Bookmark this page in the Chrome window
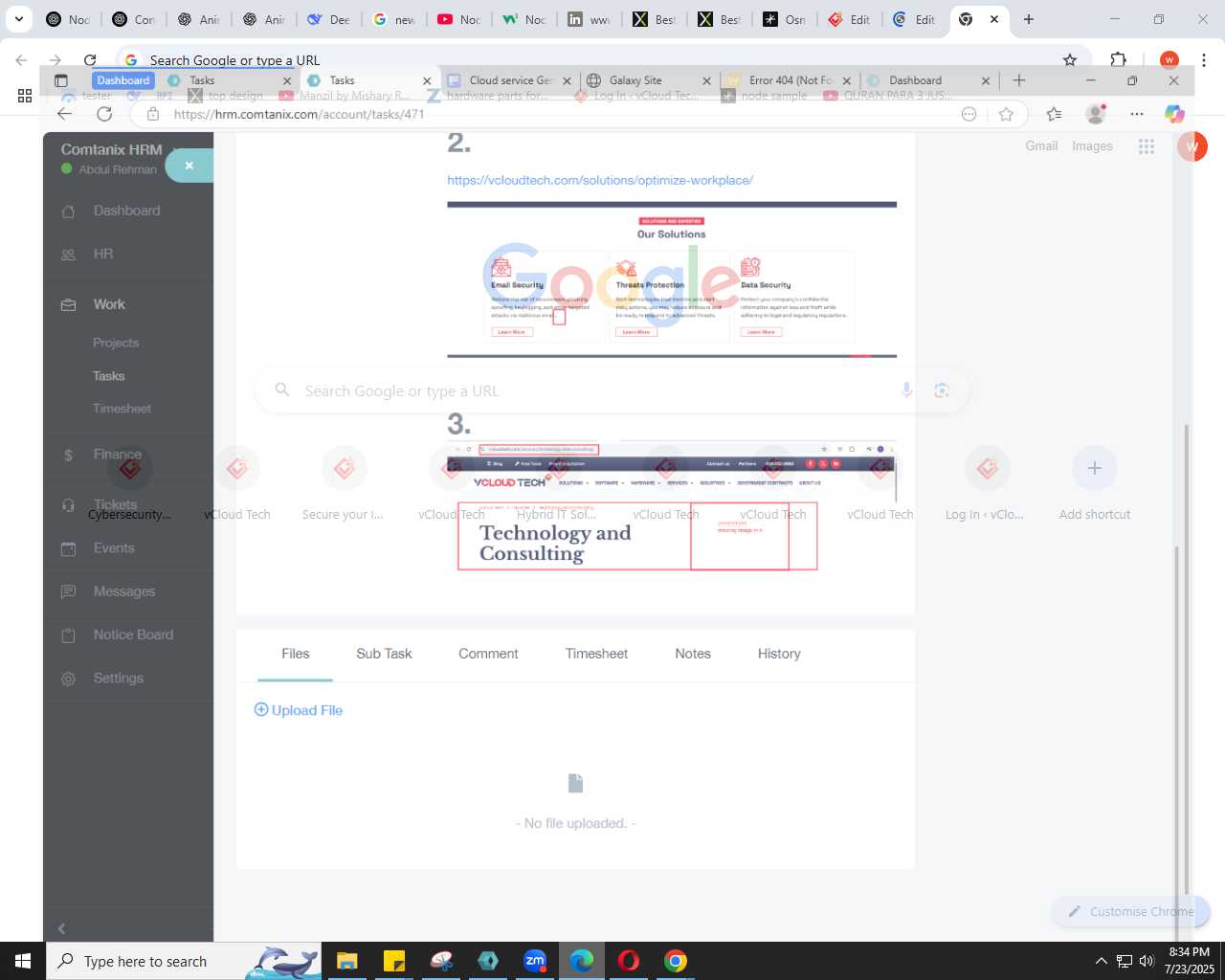1225x980 pixels. coord(1070,59)
